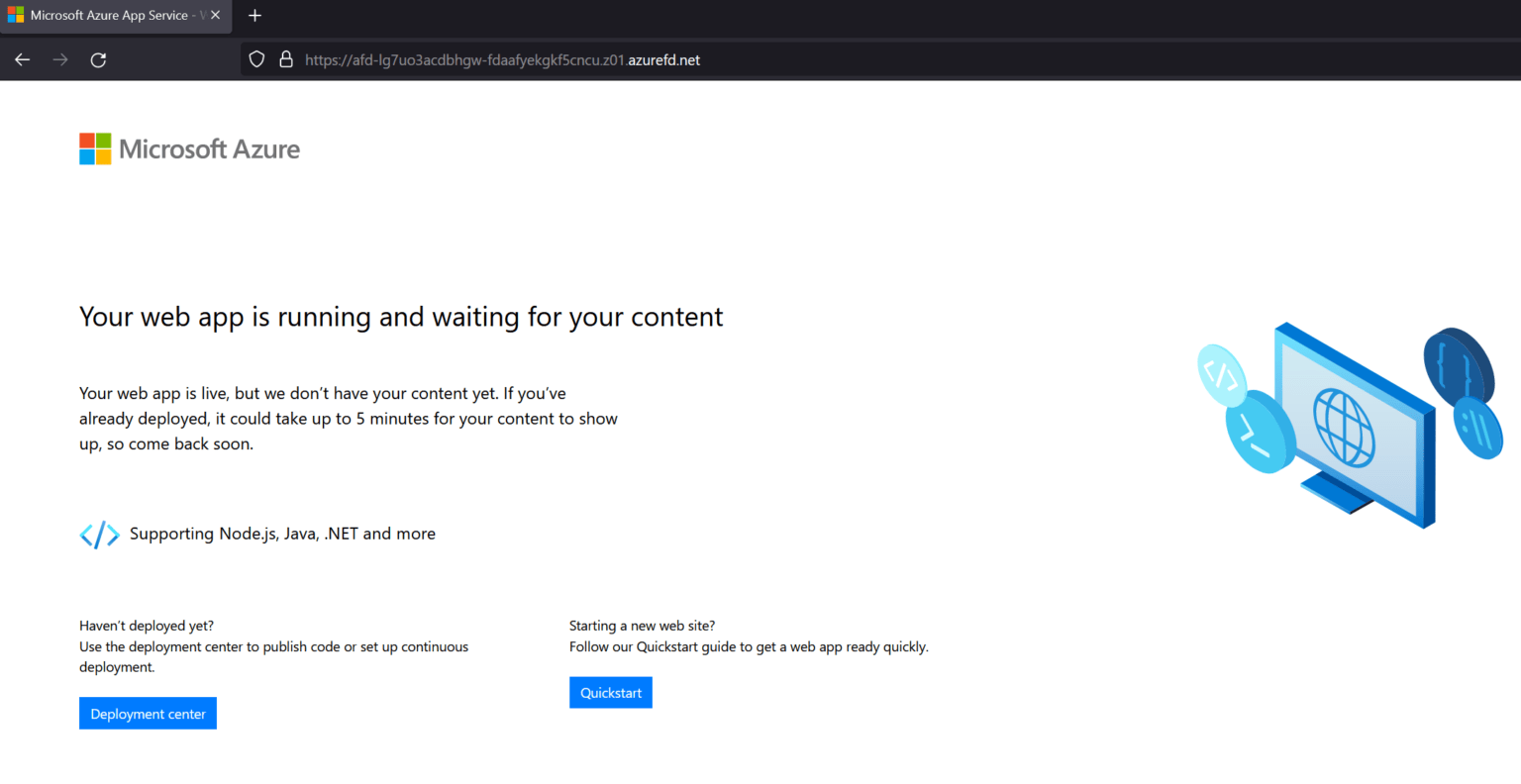This screenshot has width=1521, height=784.
Task: Click the back navigation arrow
Action: [22, 59]
